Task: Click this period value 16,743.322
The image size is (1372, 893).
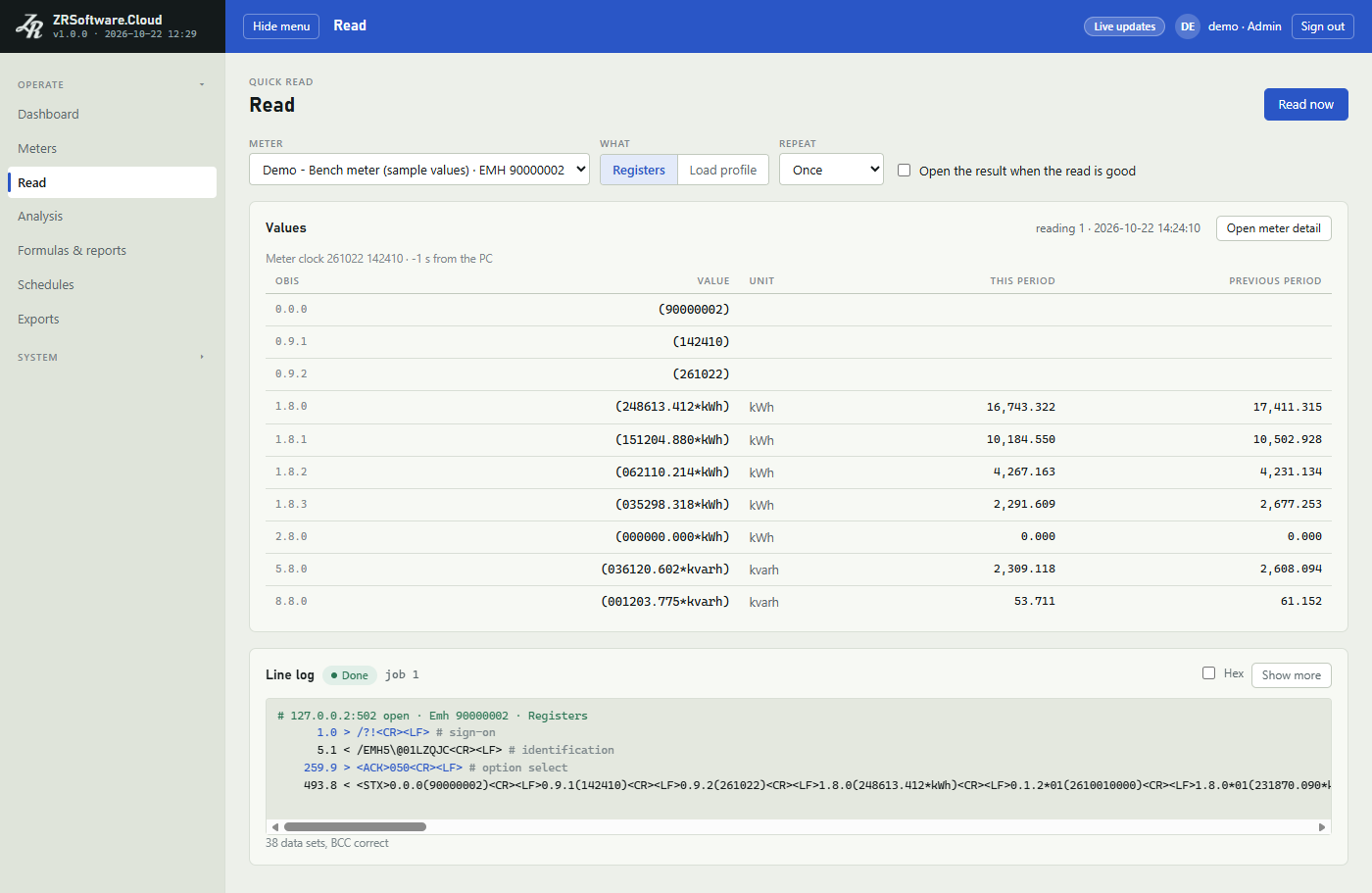Action: coord(1021,407)
